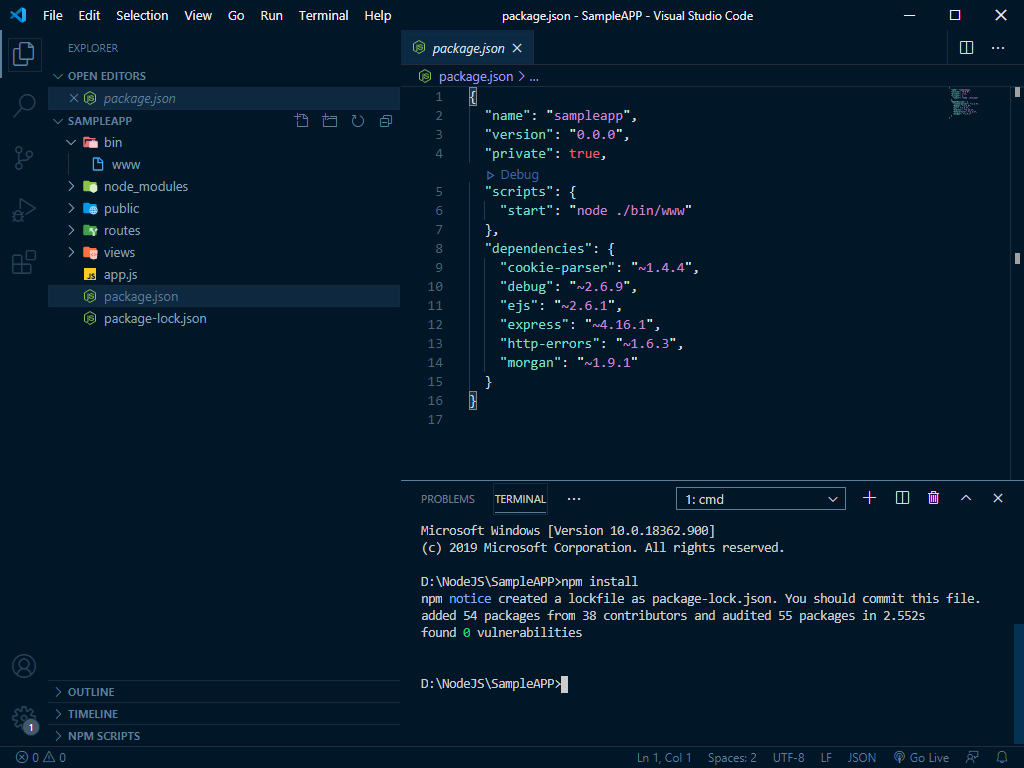
Task: Click the breadcrumb ellipsis after package.json
Action: [x=534, y=76]
